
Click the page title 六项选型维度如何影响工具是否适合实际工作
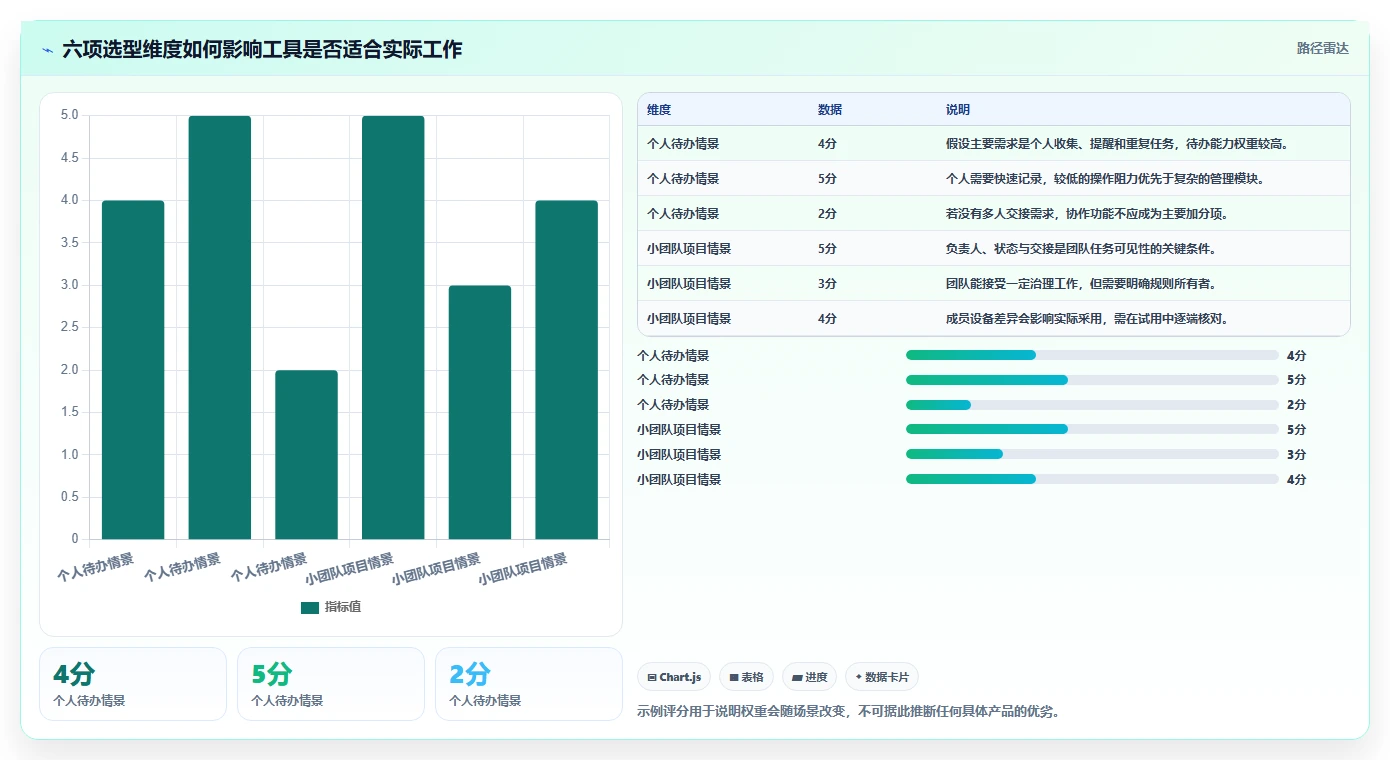coord(262,49)
